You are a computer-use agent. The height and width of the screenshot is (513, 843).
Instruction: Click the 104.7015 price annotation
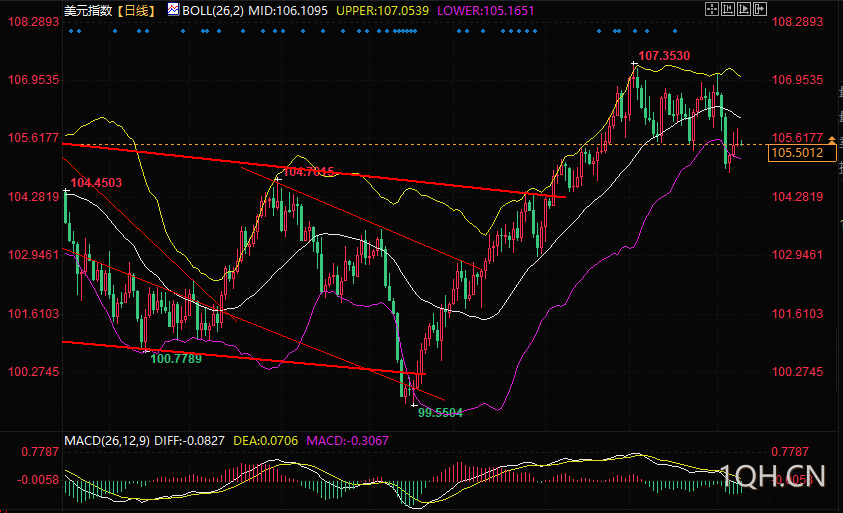309,172
